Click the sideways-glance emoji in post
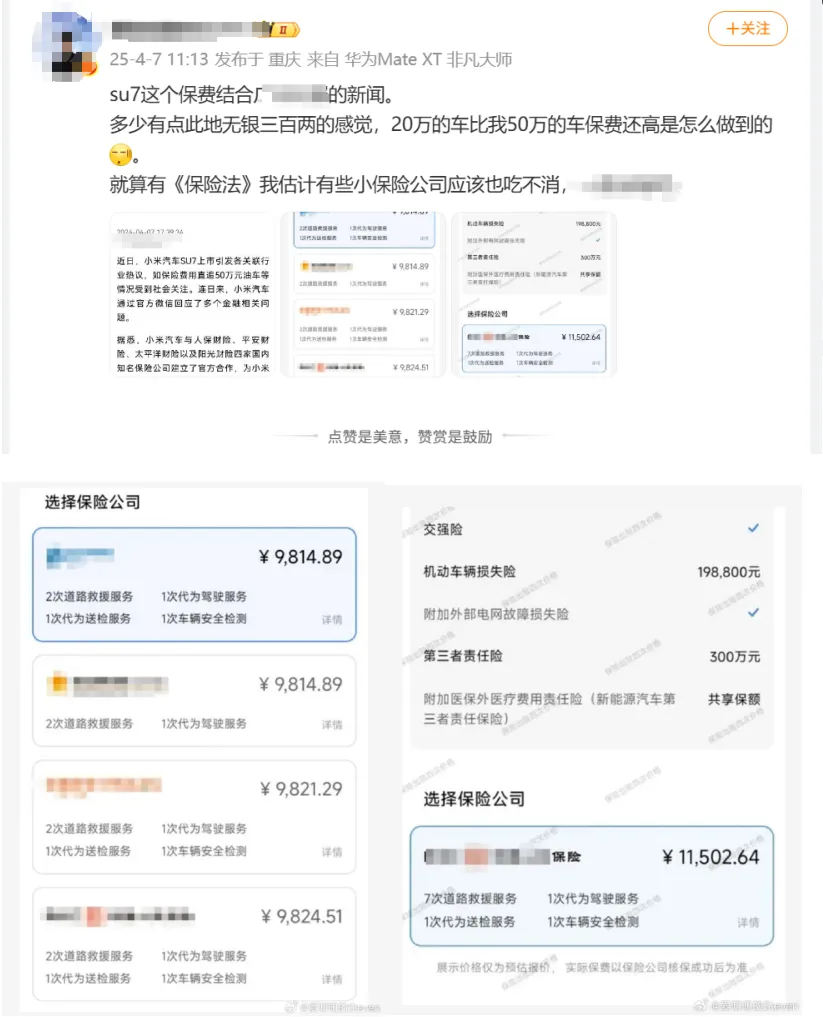Viewport: 823px width, 1017px height. [x=121, y=154]
